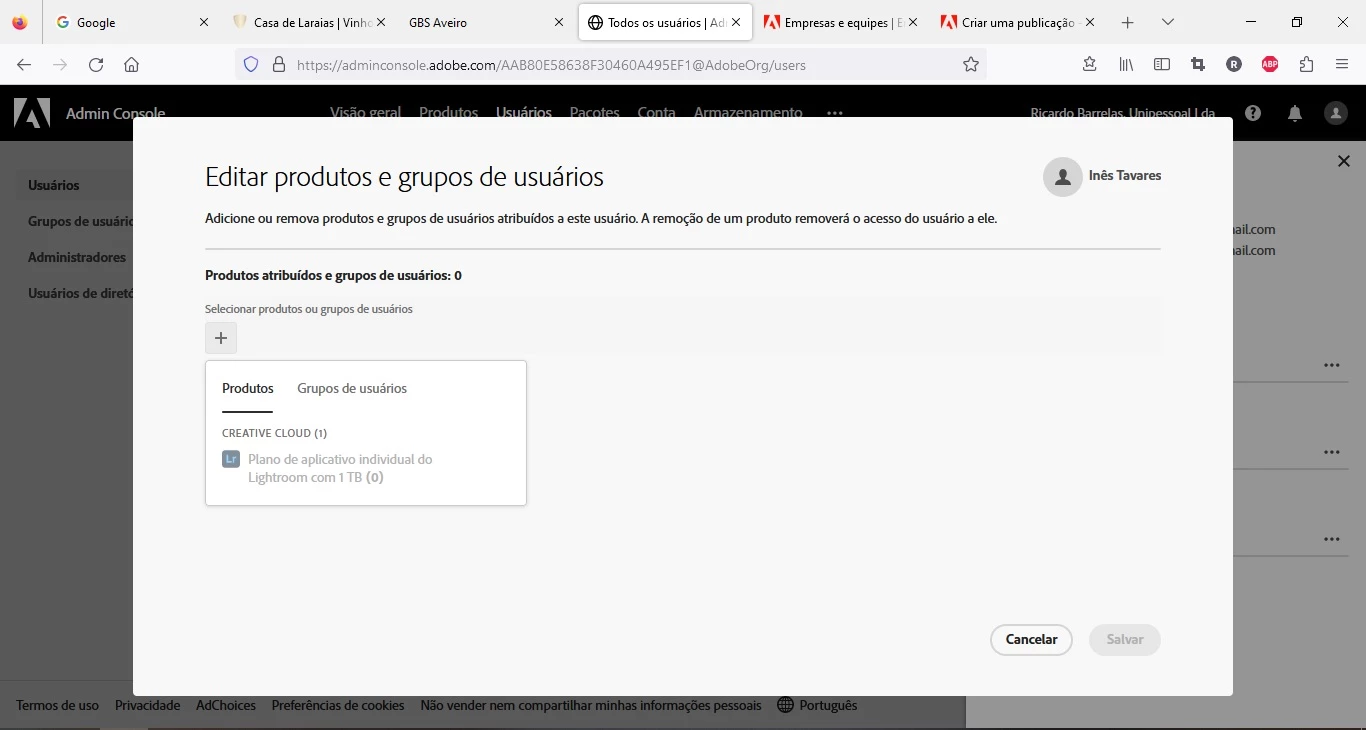This screenshot has height=730, width=1366.
Task: Switch to the Empresas e equipes browser tab
Action: click(x=840, y=22)
